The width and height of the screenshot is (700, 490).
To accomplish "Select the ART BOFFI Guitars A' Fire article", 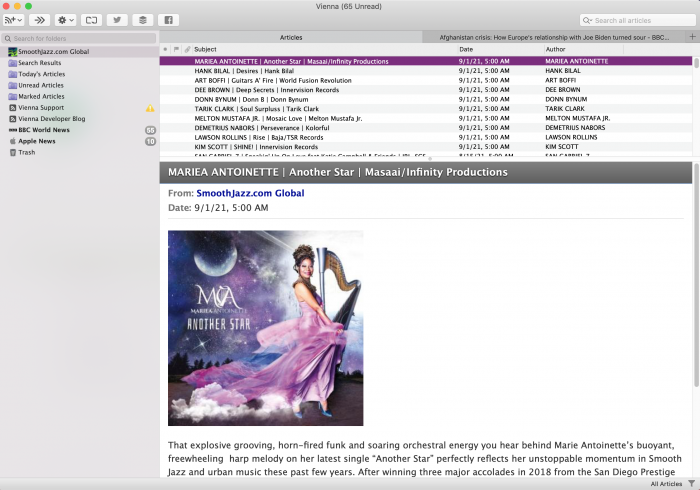I will [x=426, y=80].
